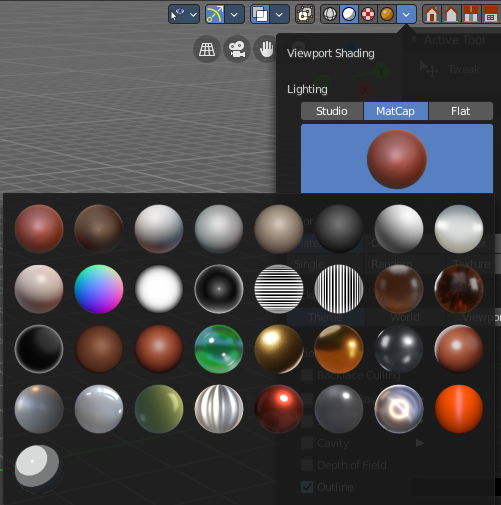Screen dimensions: 501x505
Task: Choose the horizontal striped matcap
Action: [x=279, y=289]
